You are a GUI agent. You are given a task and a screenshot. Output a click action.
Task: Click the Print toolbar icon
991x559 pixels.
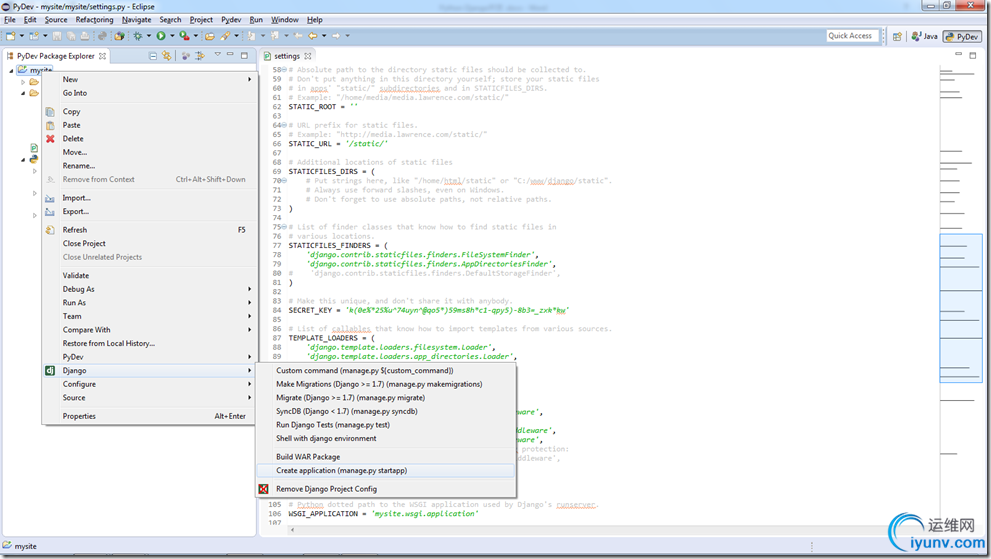[x=85, y=36]
